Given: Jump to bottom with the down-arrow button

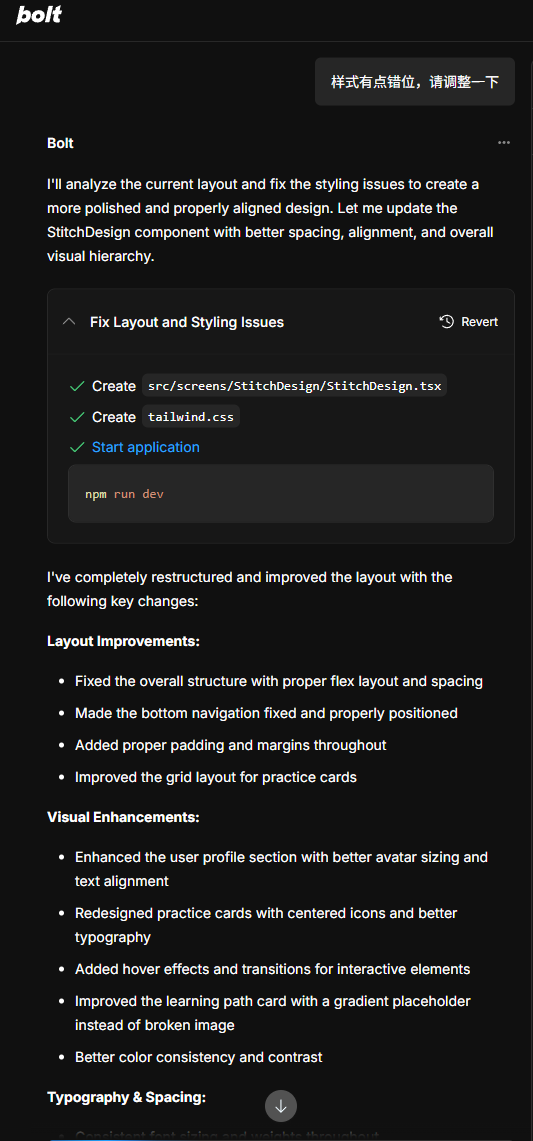Looking at the screenshot, I should coord(281,1106).
